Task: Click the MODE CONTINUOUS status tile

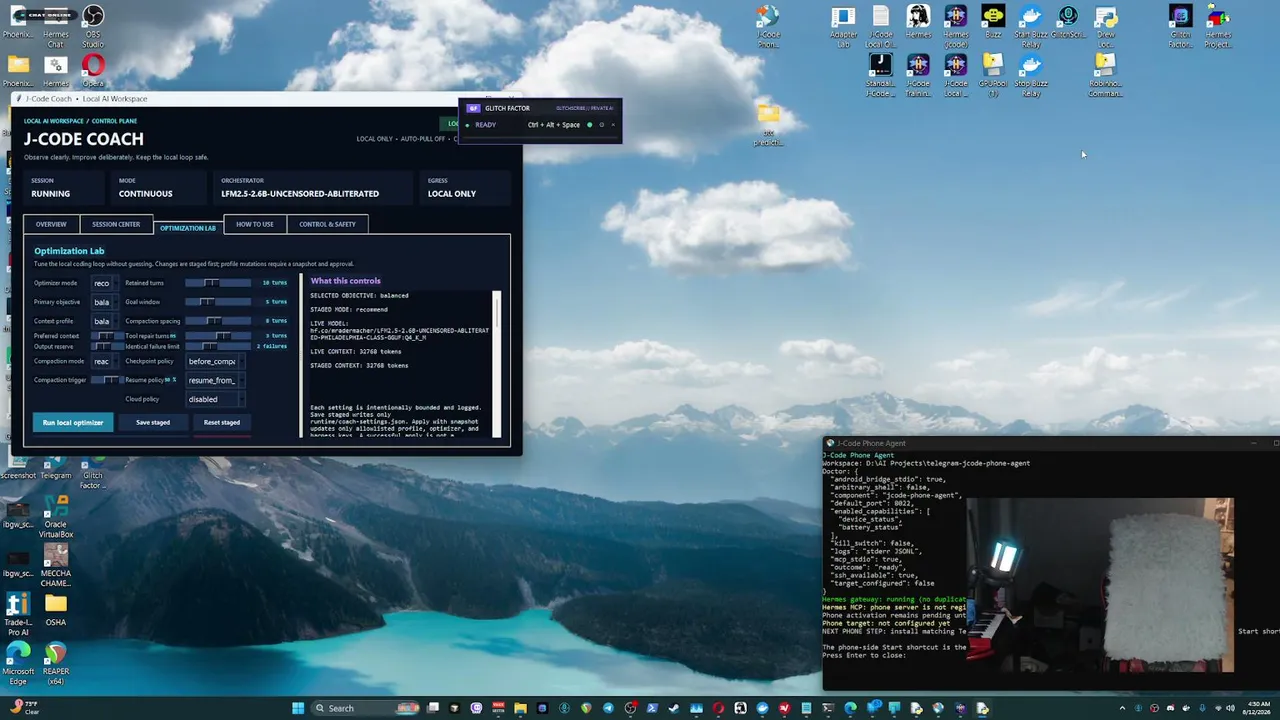Action: point(160,188)
